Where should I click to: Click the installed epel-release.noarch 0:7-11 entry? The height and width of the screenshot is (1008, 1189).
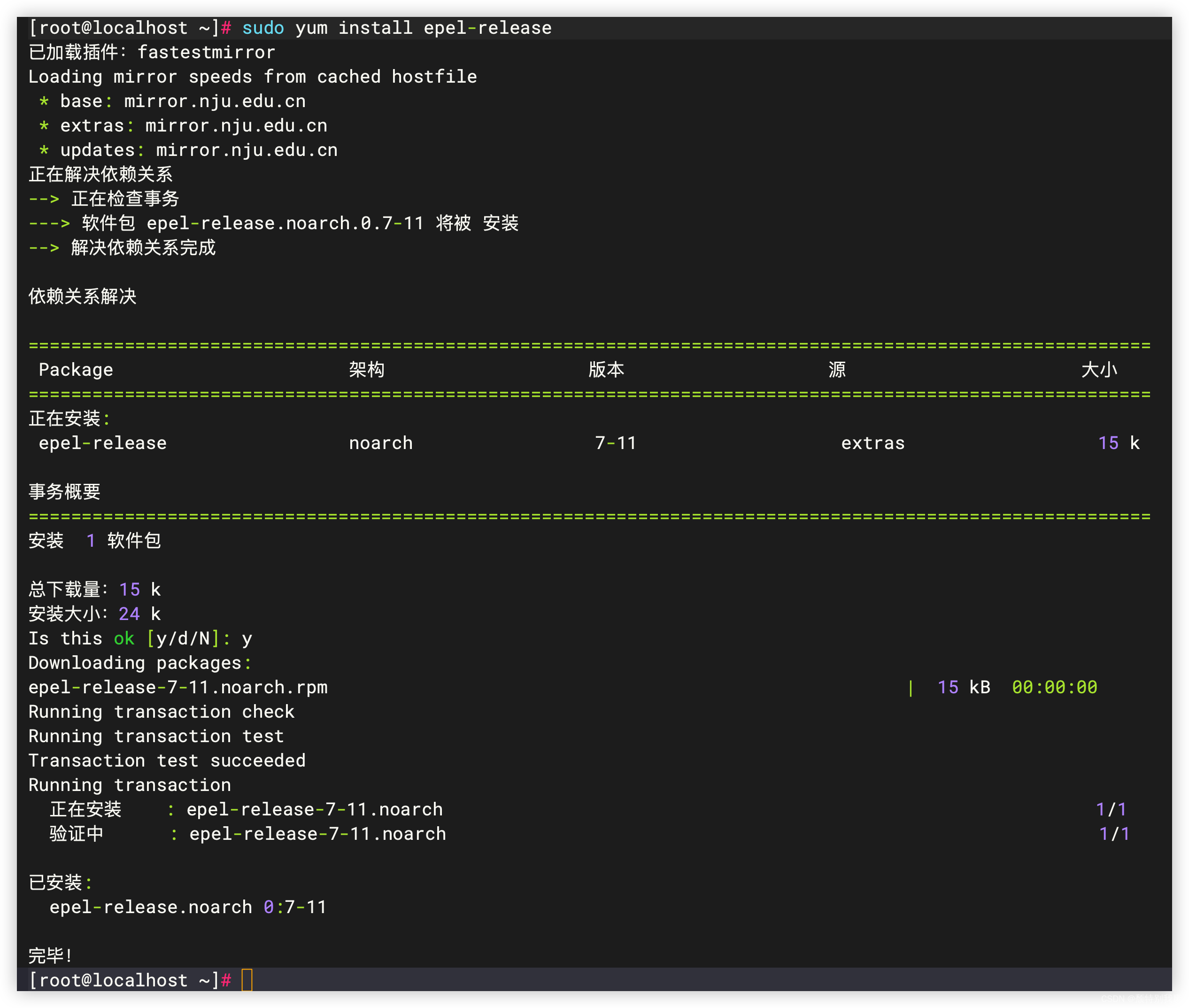click(x=187, y=907)
